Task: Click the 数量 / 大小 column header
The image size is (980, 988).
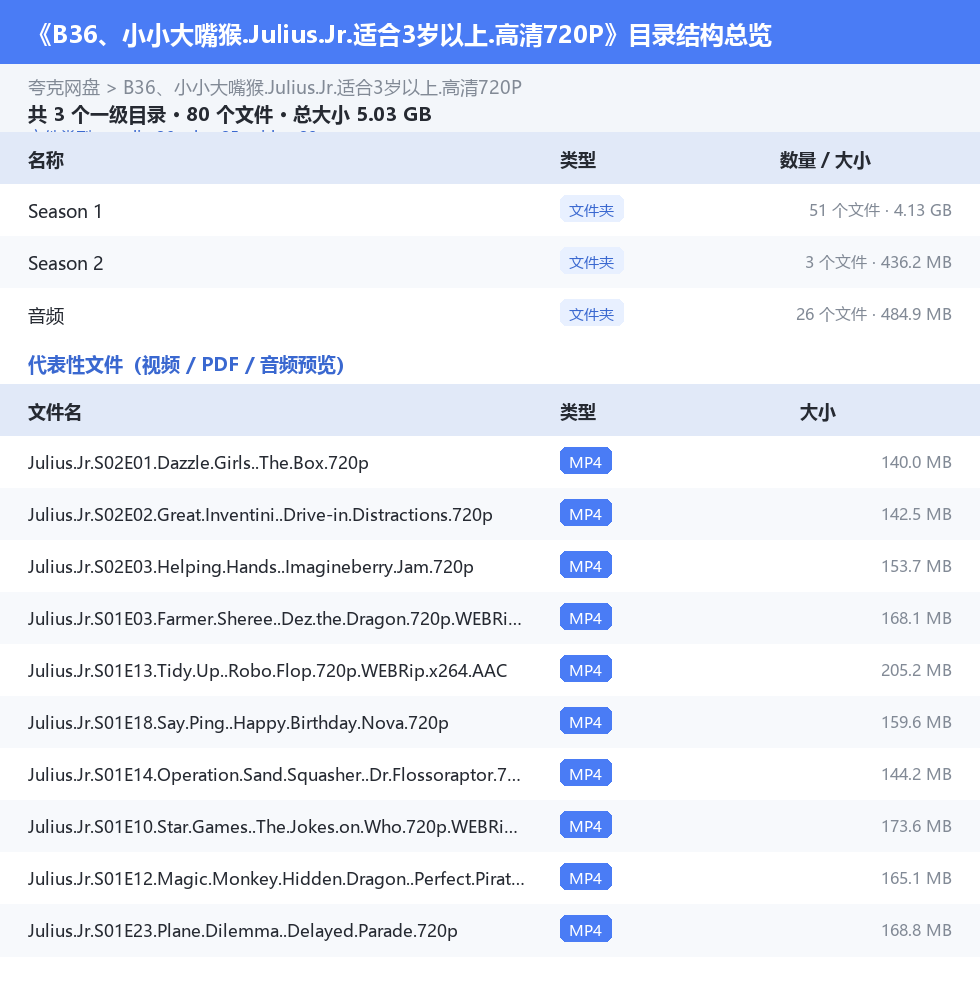Action: click(825, 160)
